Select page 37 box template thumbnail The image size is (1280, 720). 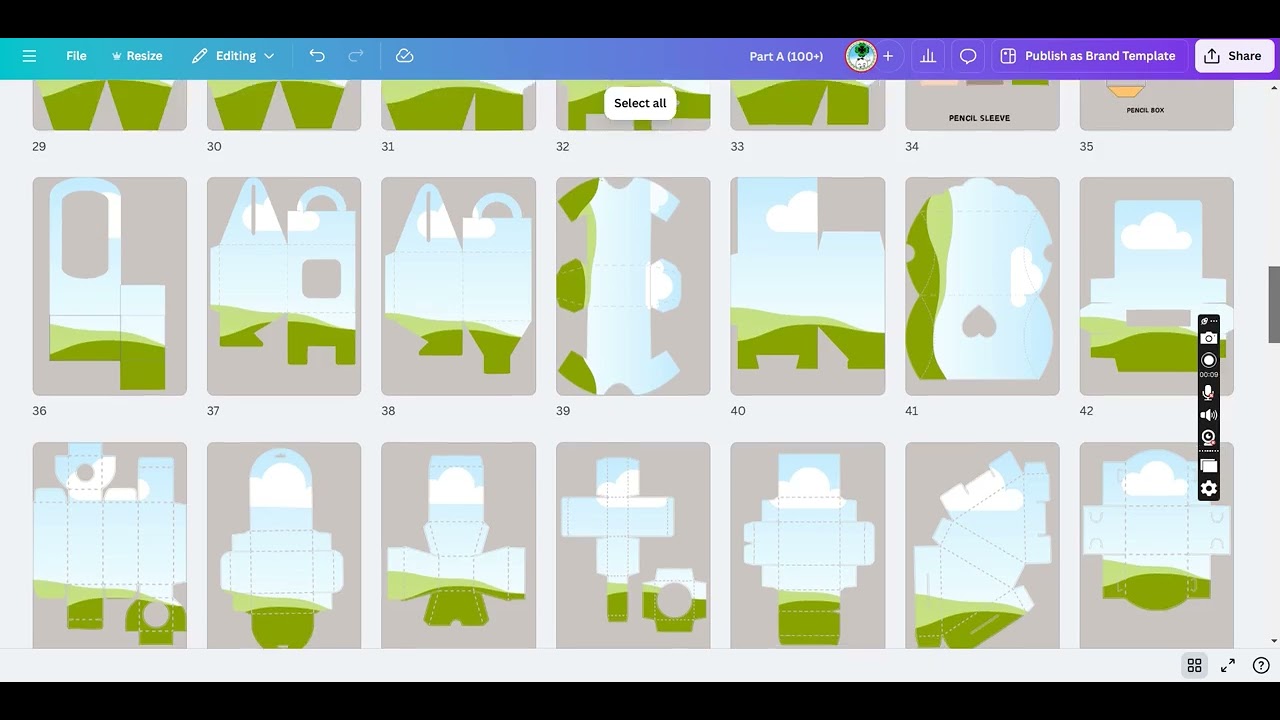pos(284,286)
